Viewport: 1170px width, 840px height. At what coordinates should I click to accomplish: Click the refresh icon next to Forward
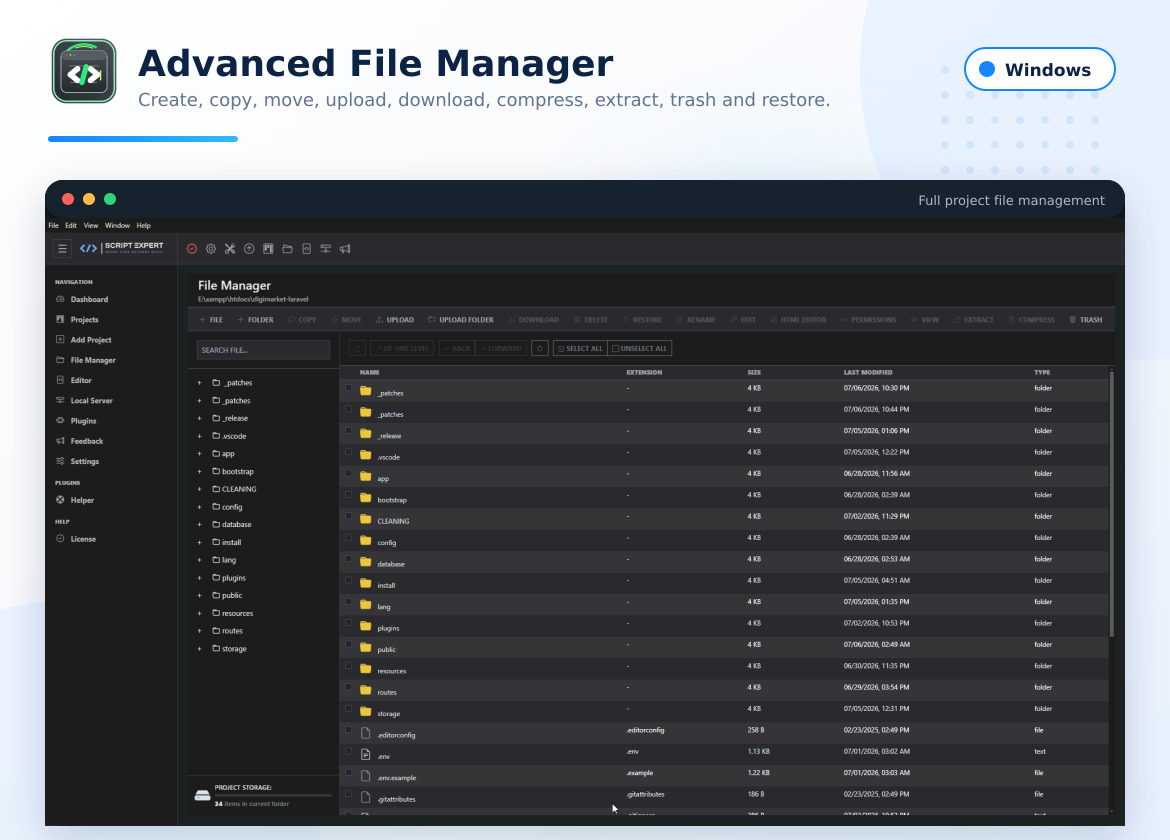(540, 348)
